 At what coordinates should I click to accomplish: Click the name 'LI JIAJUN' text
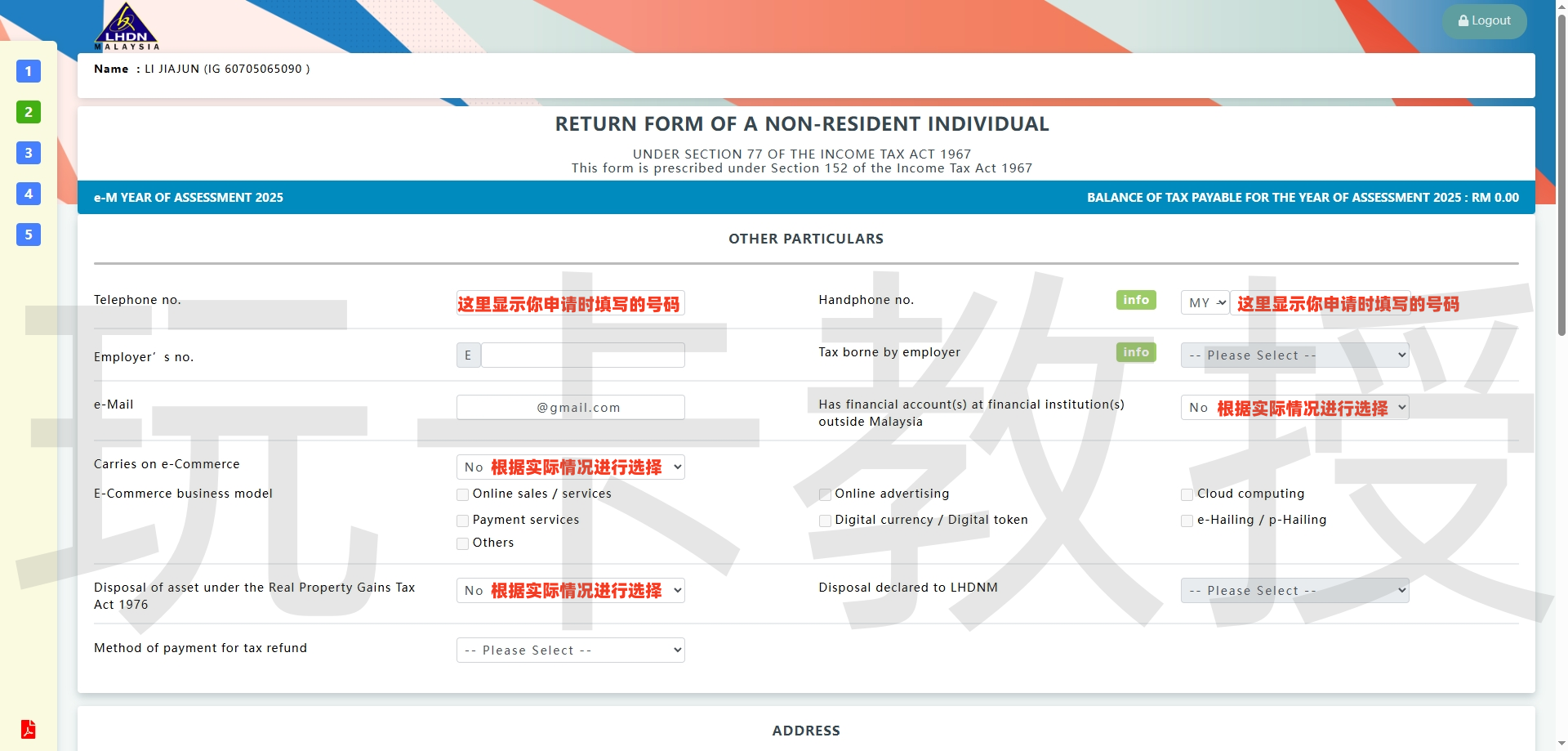point(172,69)
